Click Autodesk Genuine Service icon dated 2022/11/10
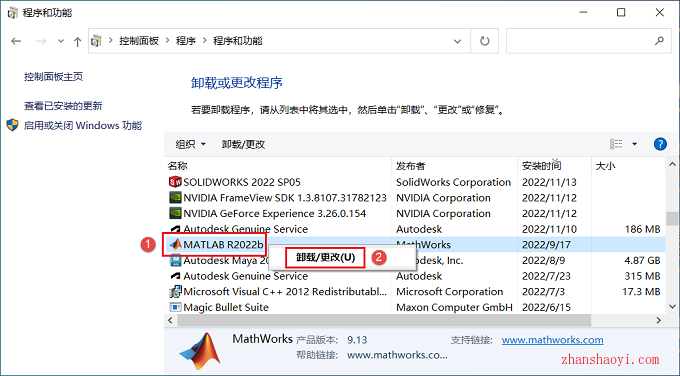This screenshot has height=376, width=680. [175, 229]
